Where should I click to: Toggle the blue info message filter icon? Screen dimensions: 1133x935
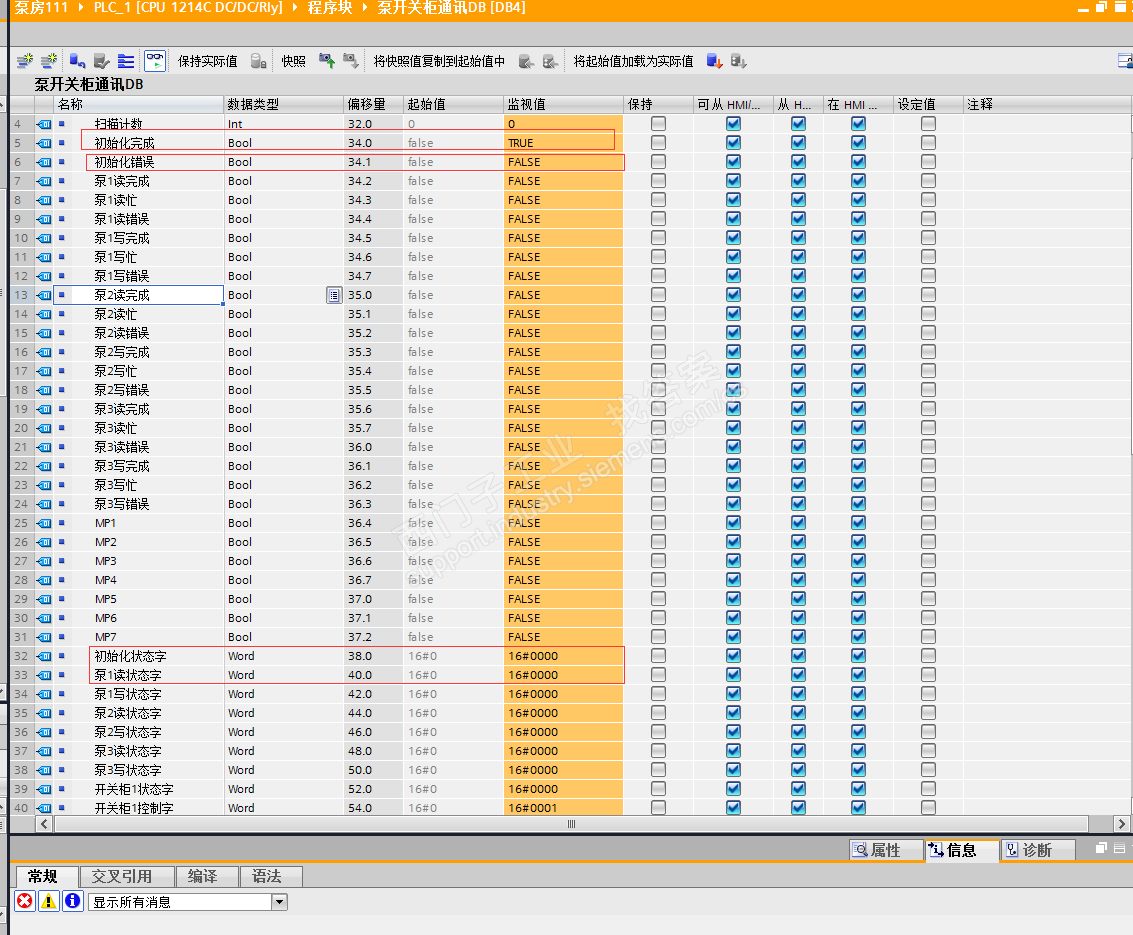point(72,901)
